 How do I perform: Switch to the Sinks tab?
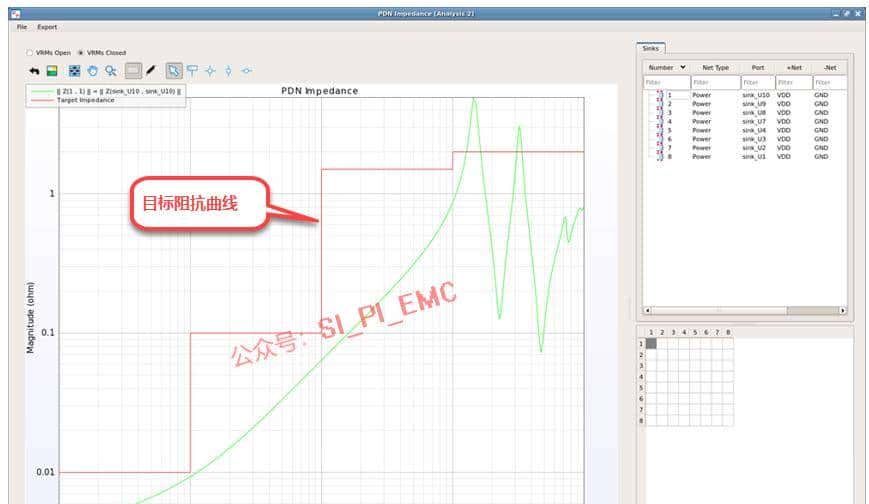[651, 48]
